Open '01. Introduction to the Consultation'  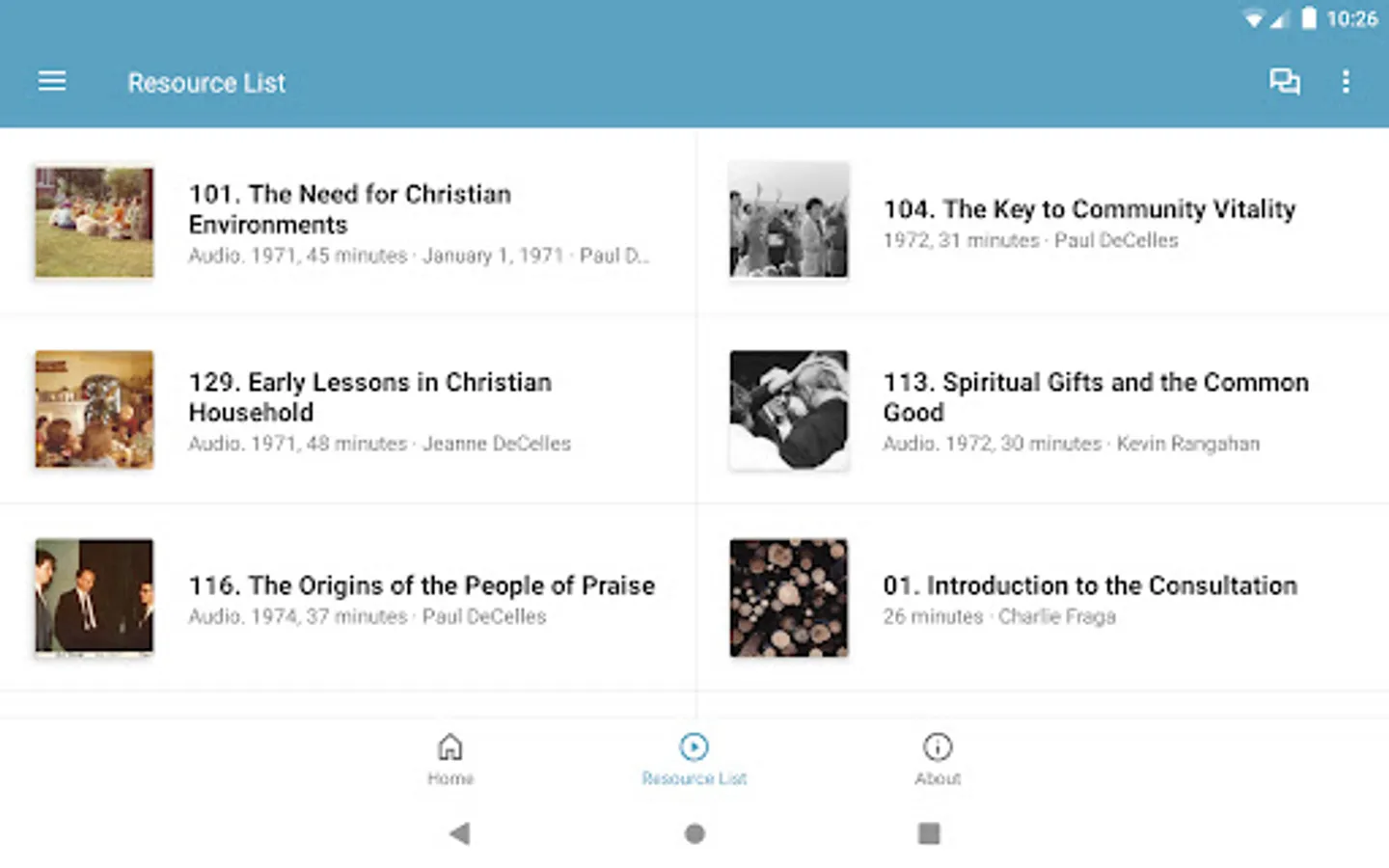click(x=1090, y=585)
